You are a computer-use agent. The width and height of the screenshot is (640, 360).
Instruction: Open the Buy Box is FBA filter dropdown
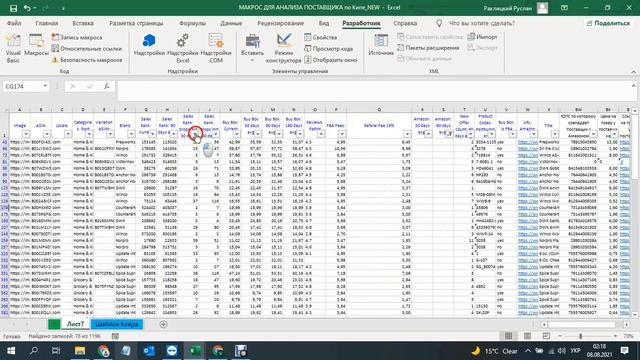513,134
